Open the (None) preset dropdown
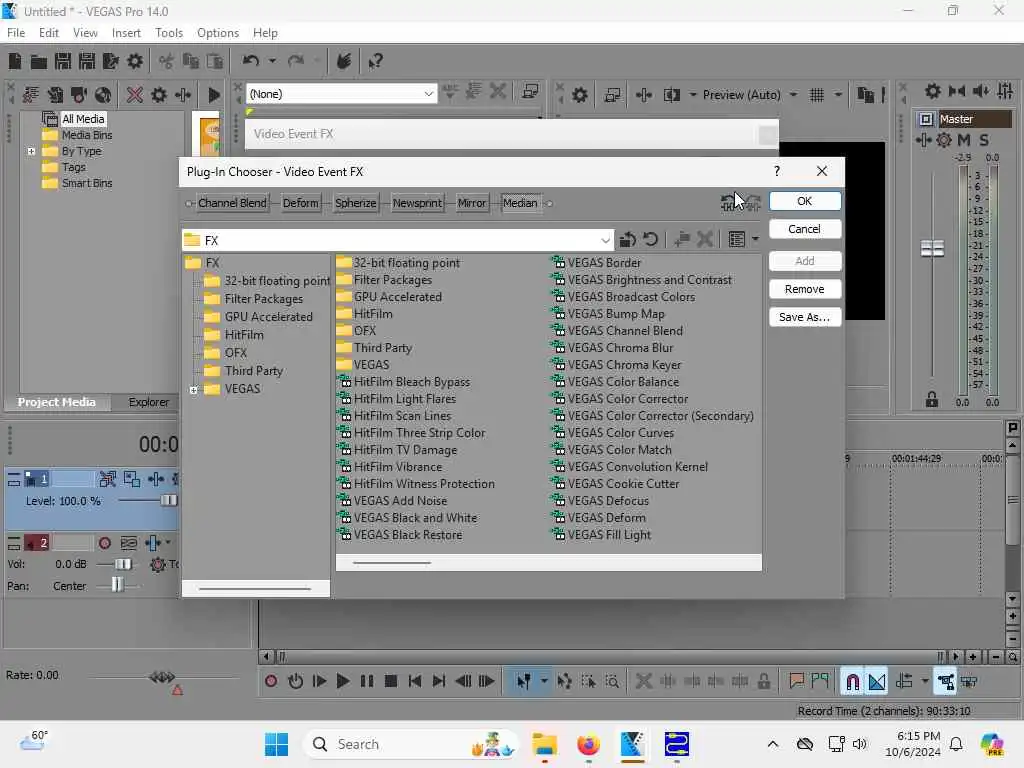The image size is (1024, 768). 428,94
